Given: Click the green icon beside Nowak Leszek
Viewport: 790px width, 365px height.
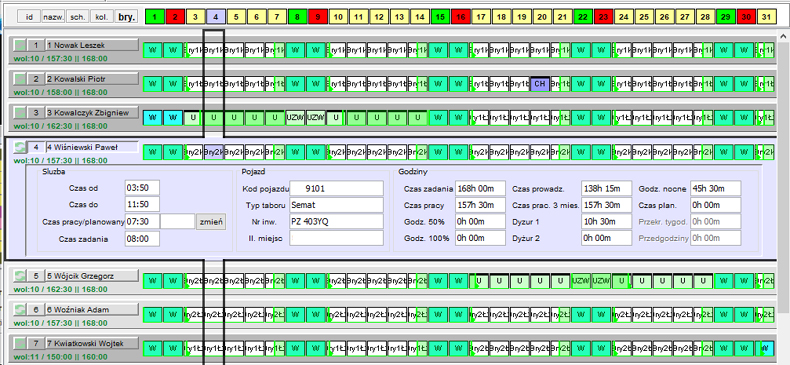Looking at the screenshot, I should coord(19,45).
